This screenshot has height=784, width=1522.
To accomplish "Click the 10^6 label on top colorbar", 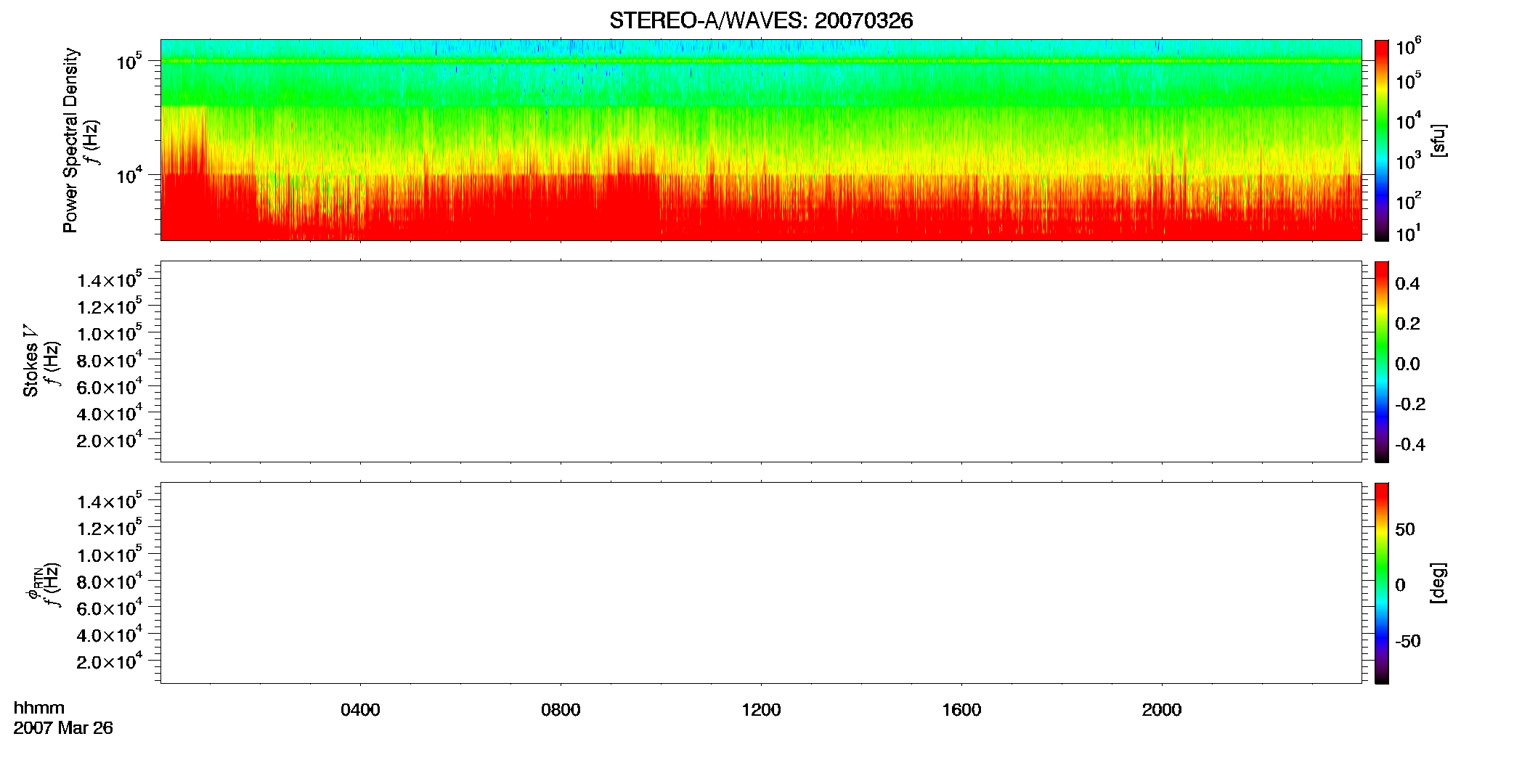I will coord(1409,48).
